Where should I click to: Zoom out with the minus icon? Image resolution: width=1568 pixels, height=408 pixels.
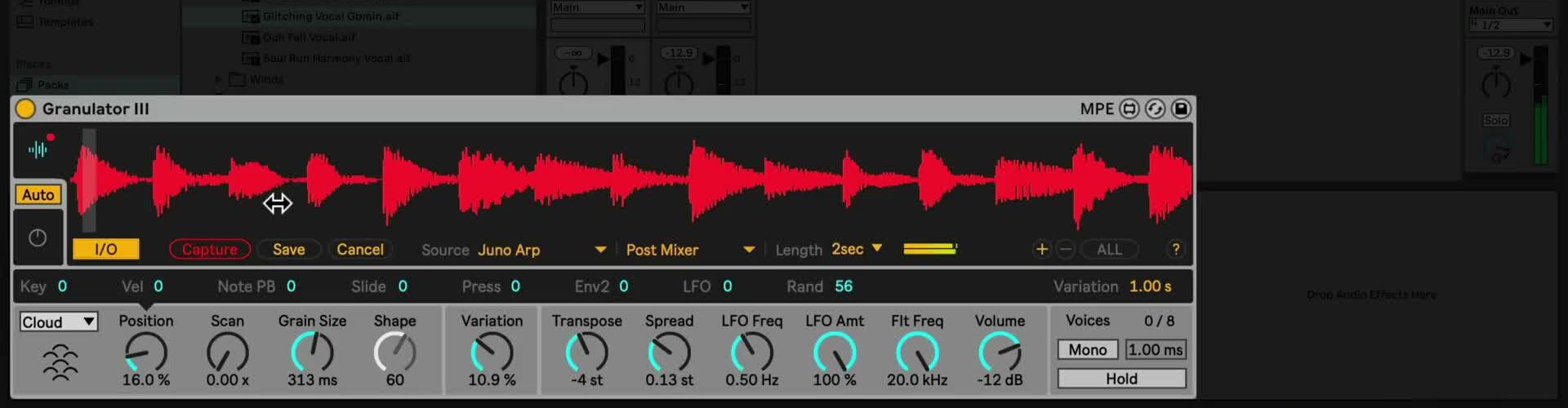[1065, 250]
